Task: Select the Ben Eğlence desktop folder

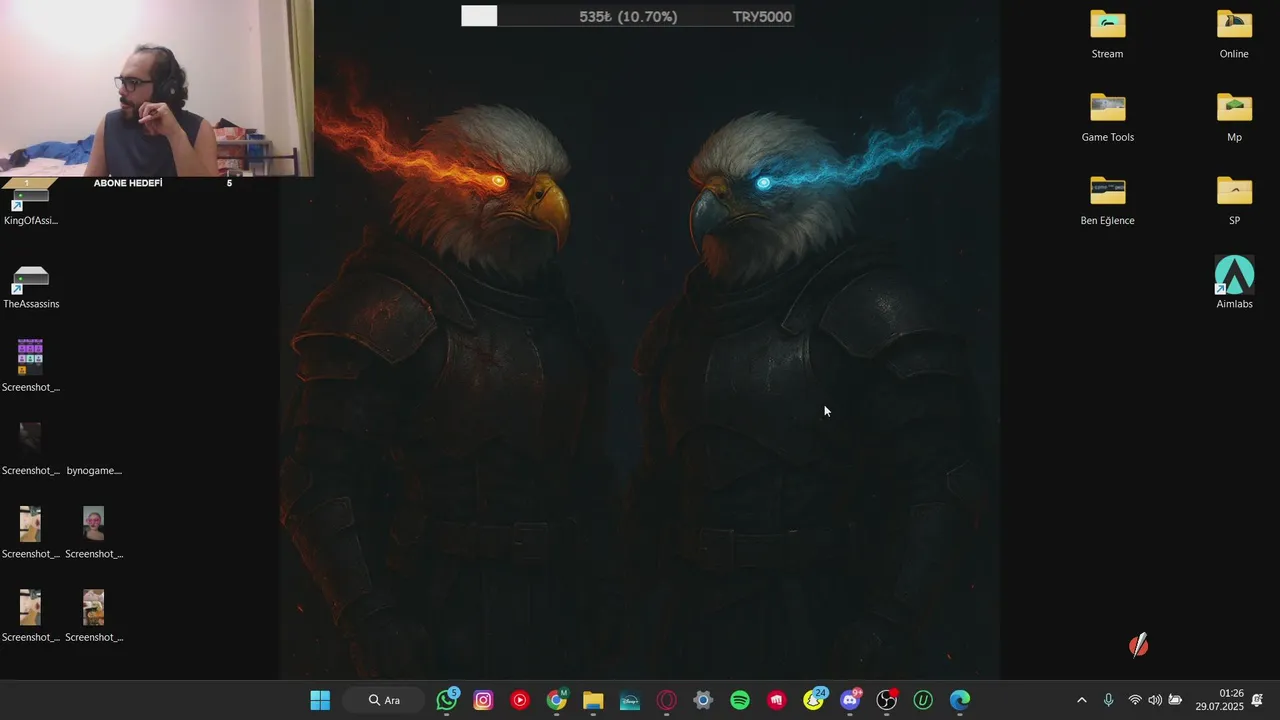Action: point(1107,201)
